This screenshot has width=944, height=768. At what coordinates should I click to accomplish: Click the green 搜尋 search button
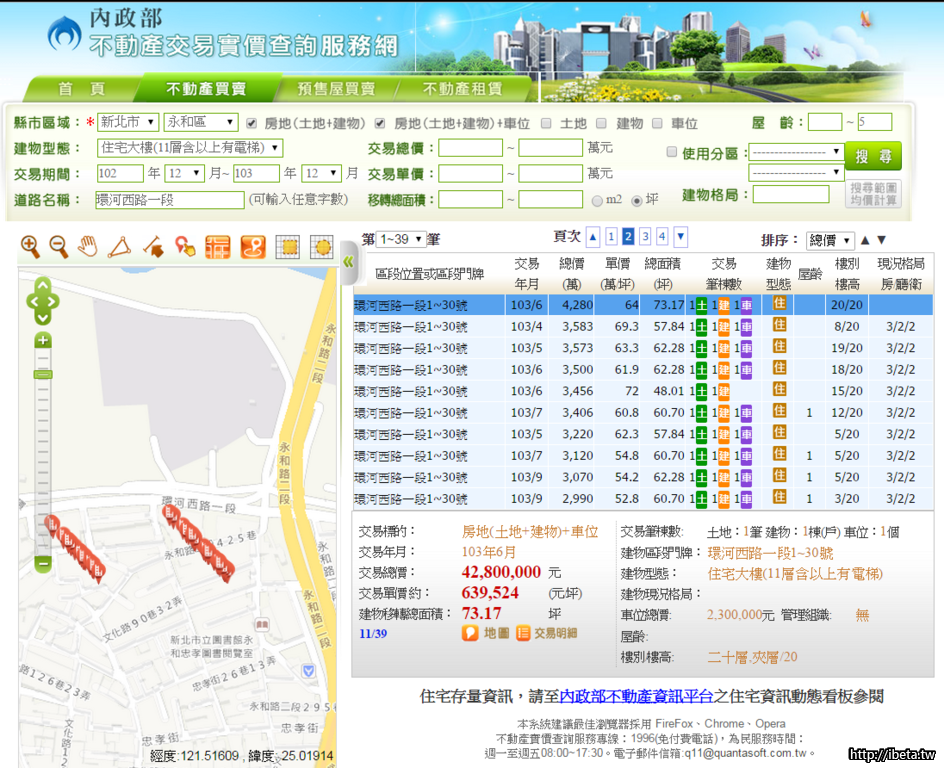pos(872,156)
